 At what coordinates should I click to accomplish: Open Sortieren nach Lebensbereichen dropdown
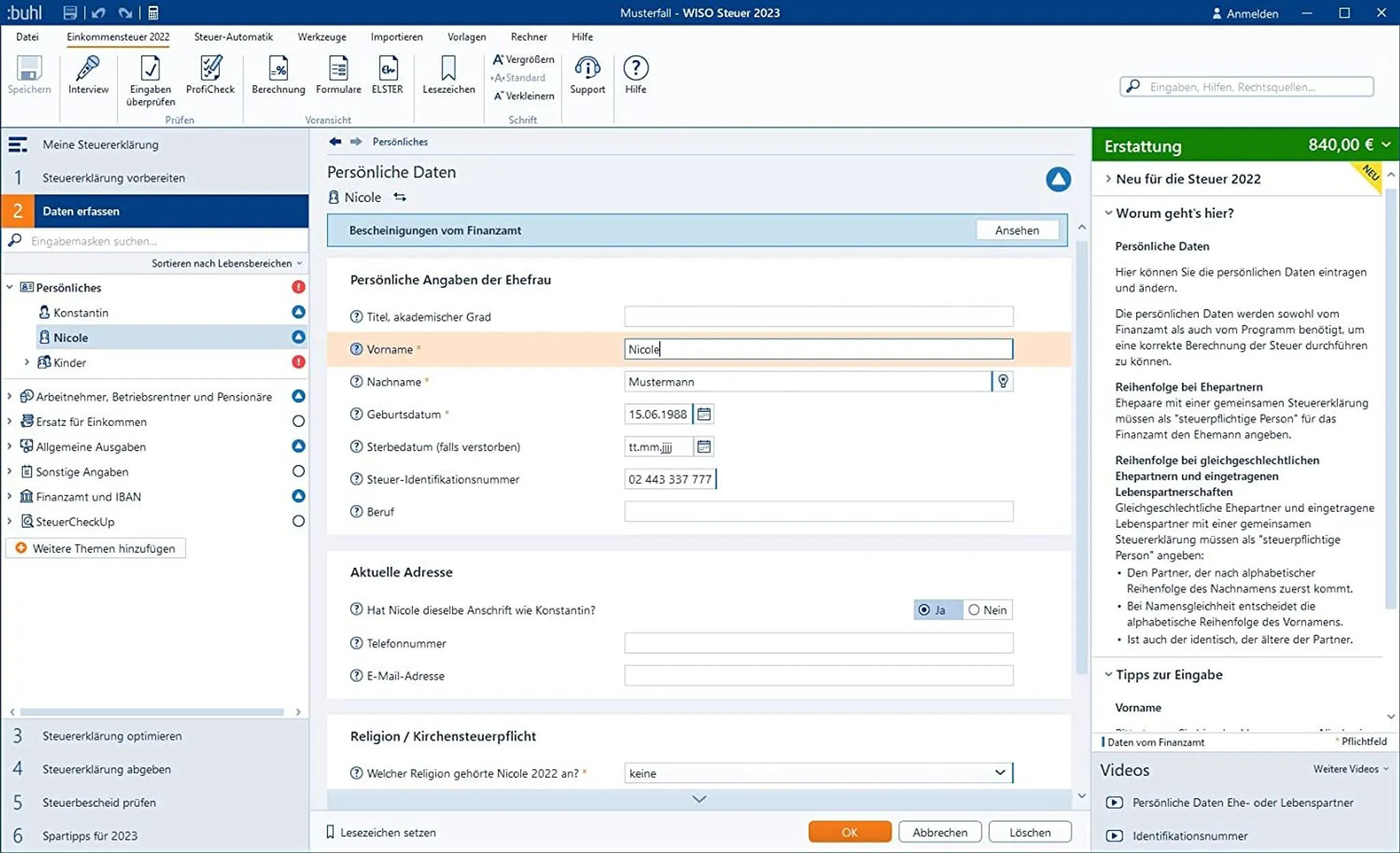point(226,263)
